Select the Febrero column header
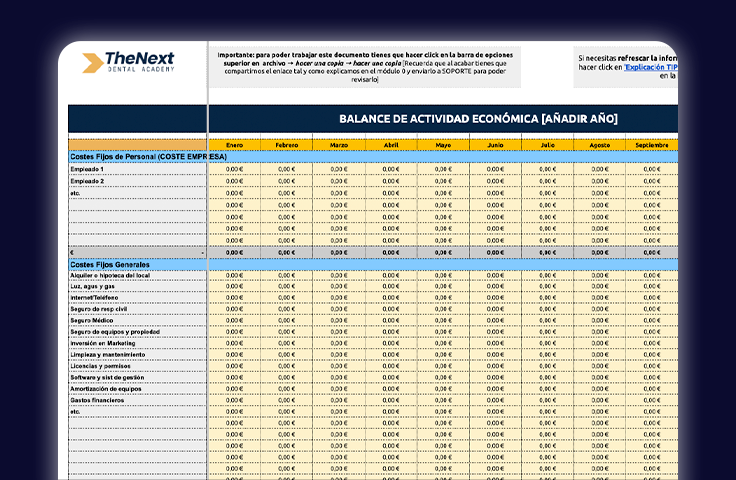The image size is (736, 480). 286,145
